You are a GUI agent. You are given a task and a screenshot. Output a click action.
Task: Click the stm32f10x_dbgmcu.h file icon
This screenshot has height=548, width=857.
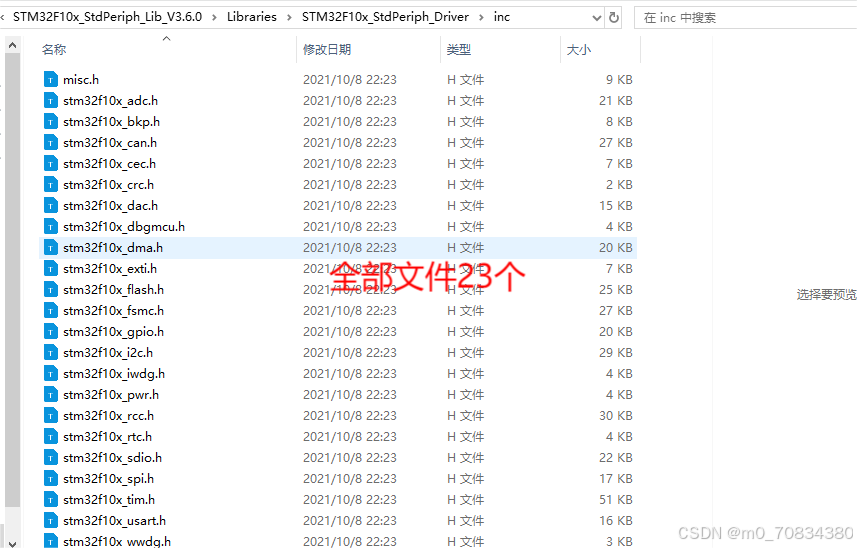click(x=50, y=227)
